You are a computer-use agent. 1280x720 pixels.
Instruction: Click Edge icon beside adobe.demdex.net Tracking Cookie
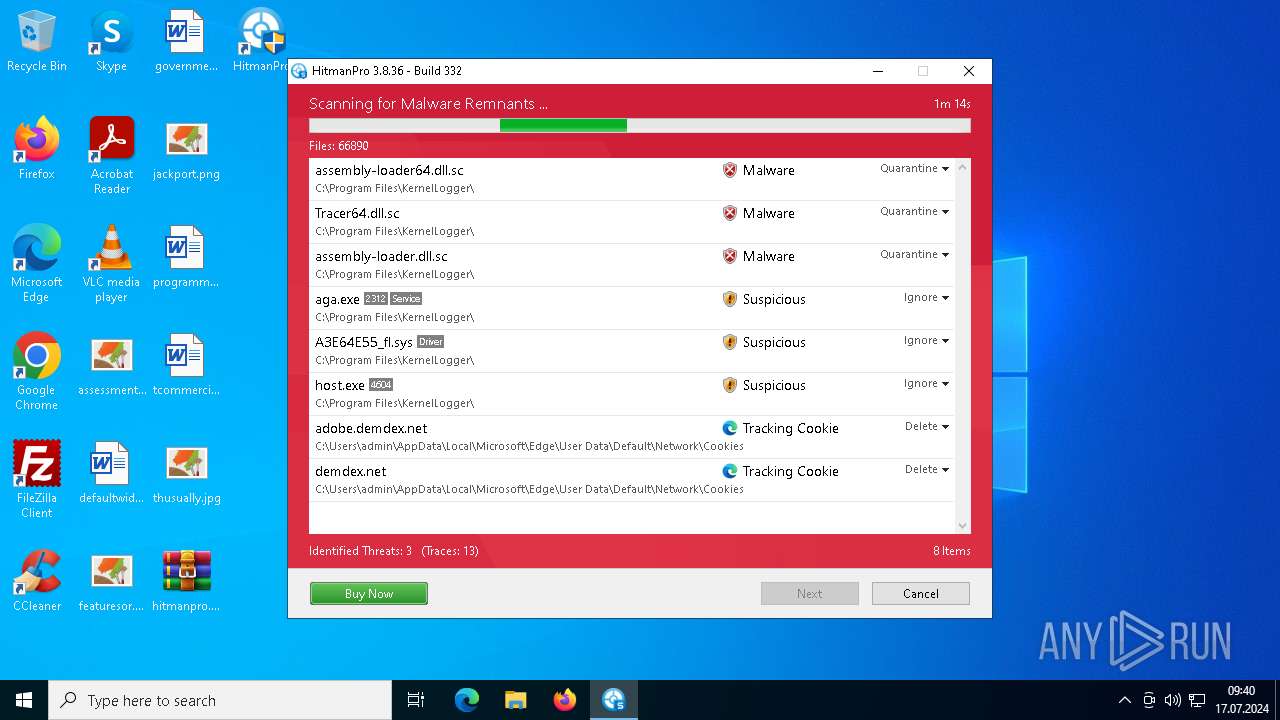point(730,428)
